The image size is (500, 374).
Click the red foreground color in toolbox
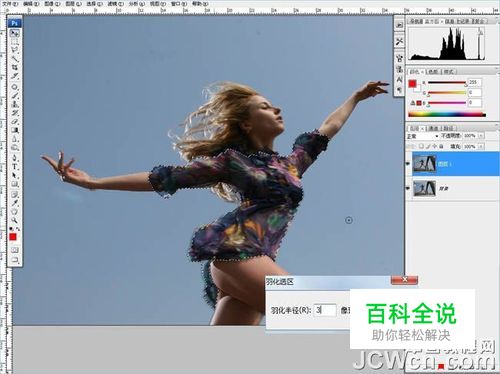[13, 237]
